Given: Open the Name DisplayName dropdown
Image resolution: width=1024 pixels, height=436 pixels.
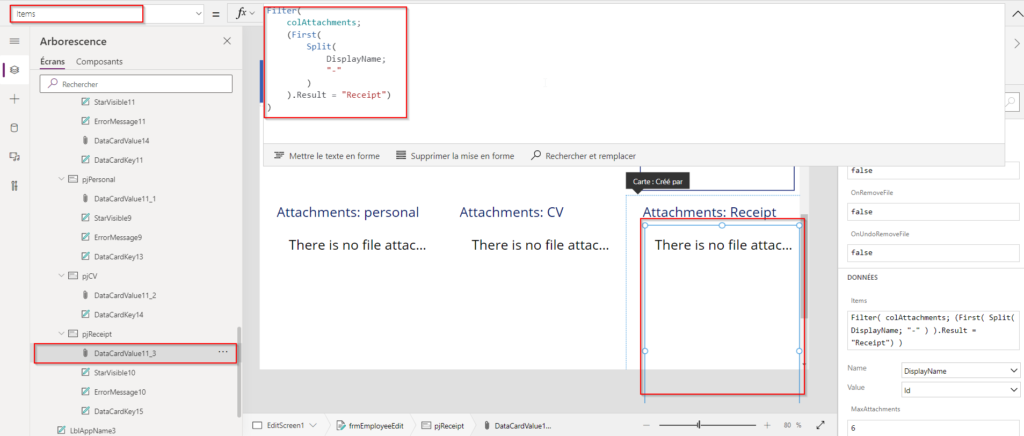Looking at the screenshot, I should pyautogui.click(x=960, y=369).
